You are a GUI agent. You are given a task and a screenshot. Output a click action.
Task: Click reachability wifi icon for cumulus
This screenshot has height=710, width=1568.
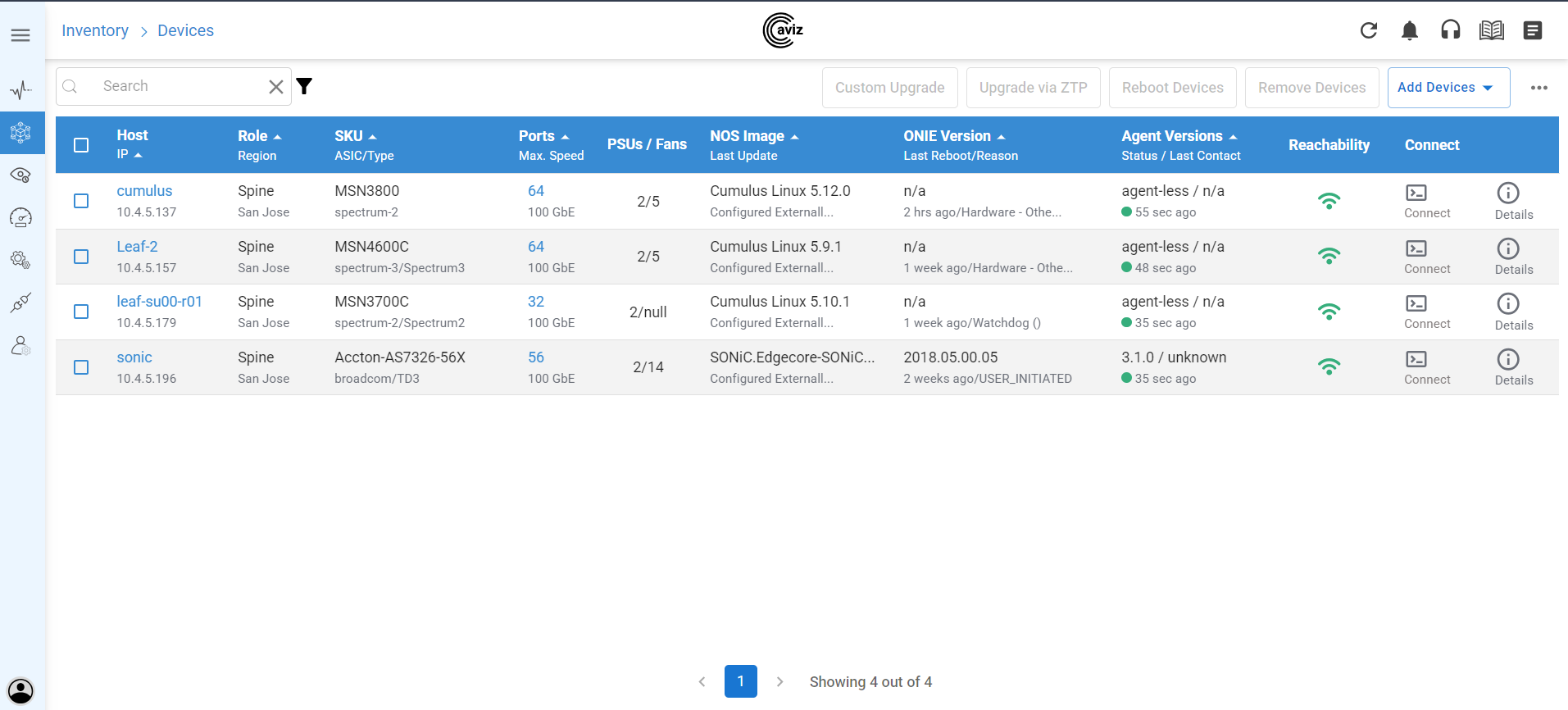1329,201
